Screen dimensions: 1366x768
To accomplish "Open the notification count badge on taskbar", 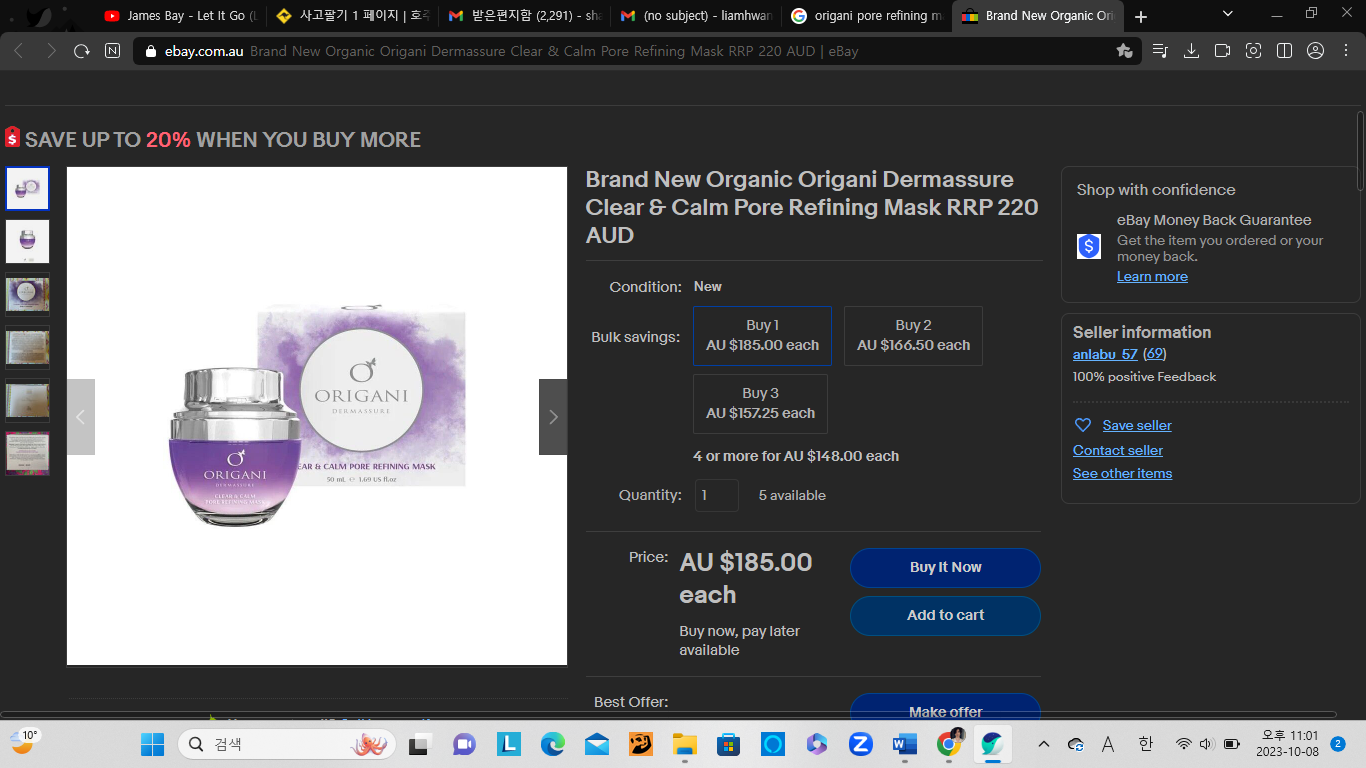I will click(x=1338, y=744).
